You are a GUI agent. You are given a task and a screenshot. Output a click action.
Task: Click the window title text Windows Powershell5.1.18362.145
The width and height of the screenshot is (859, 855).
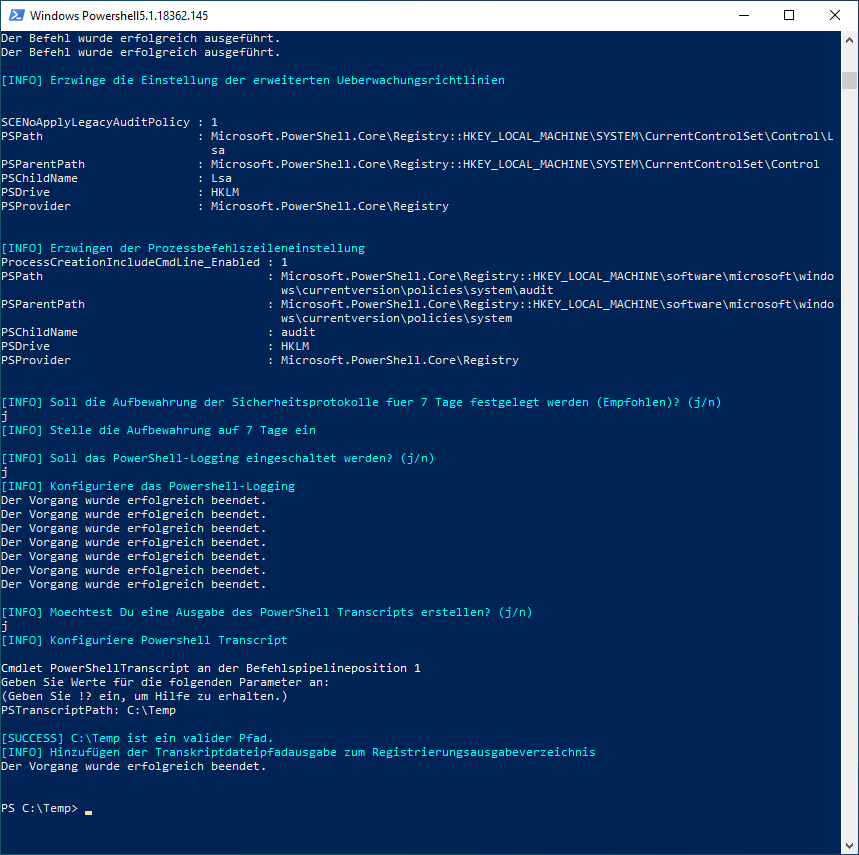[118, 16]
